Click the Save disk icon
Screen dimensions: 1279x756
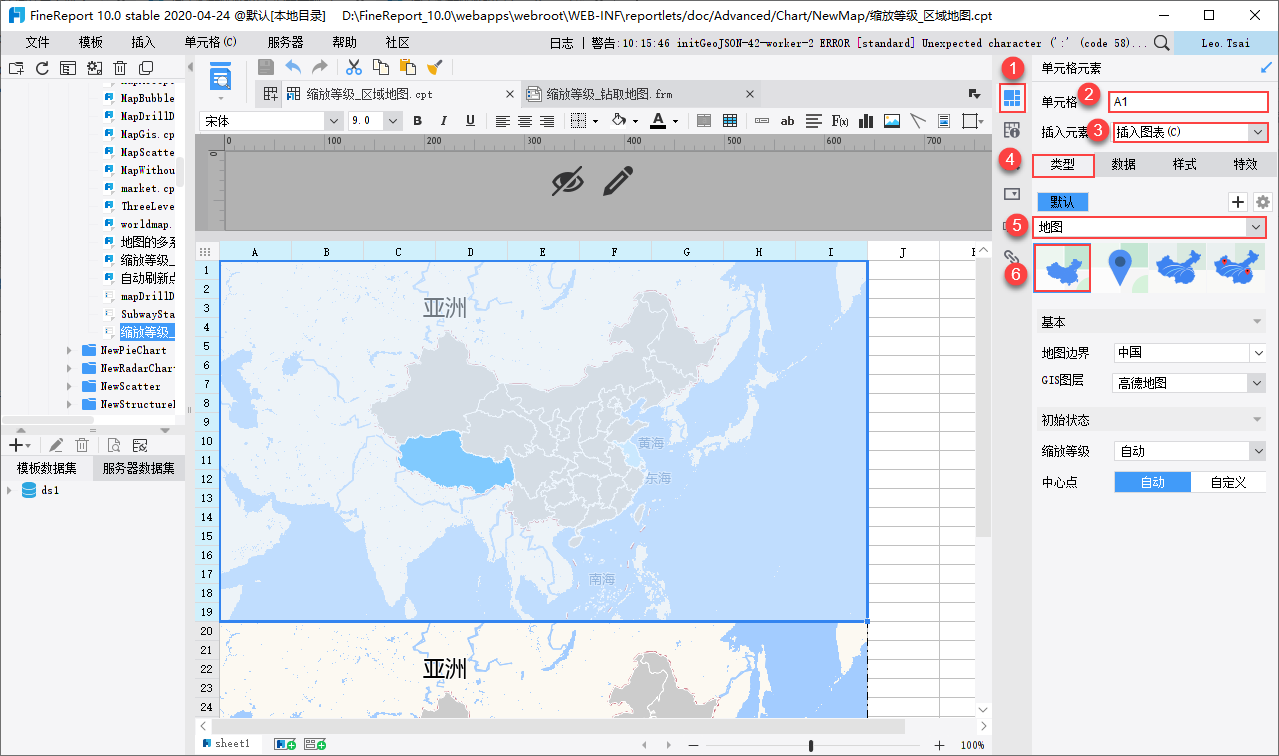tap(266, 67)
